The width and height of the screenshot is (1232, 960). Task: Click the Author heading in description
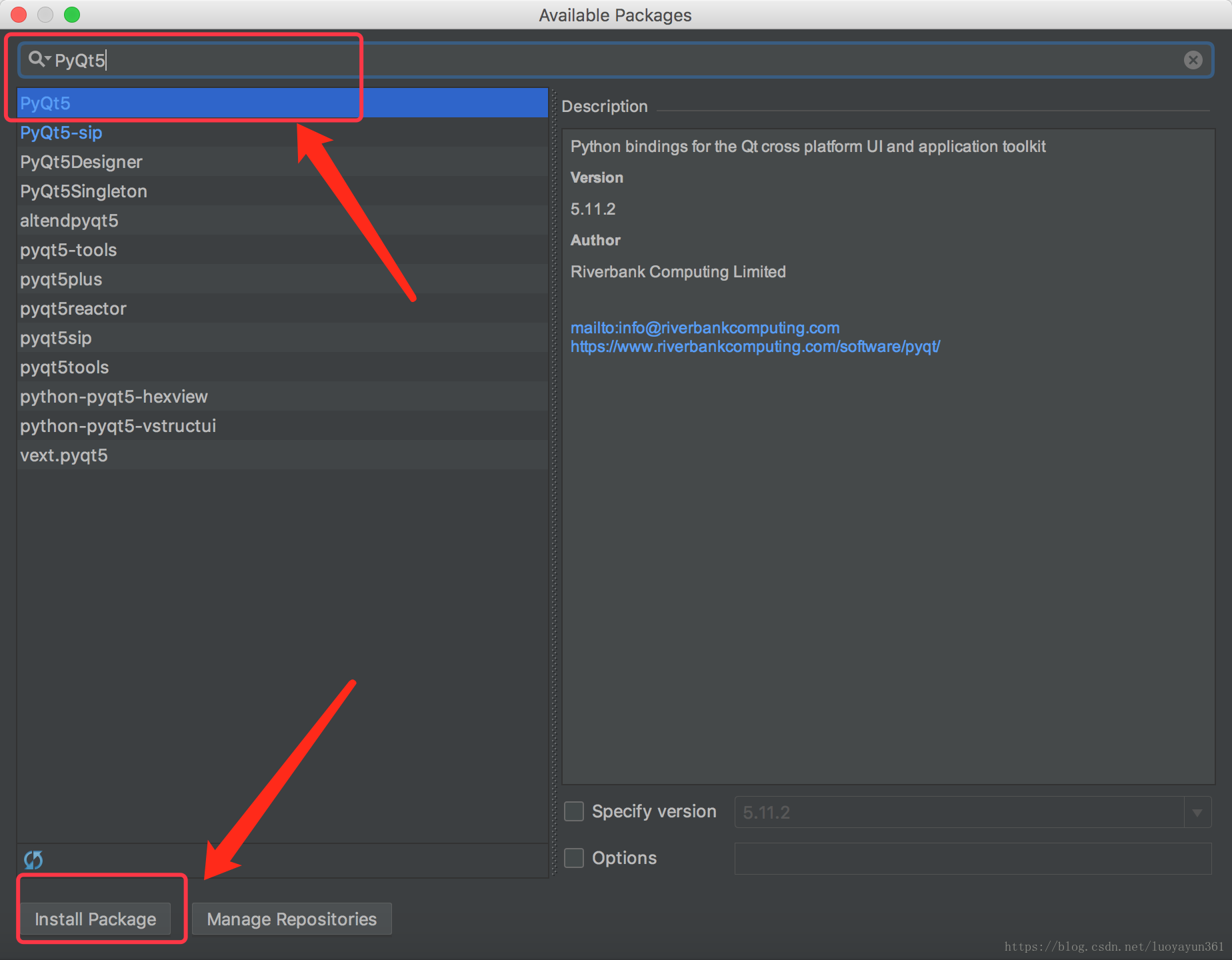pyautogui.click(x=595, y=240)
